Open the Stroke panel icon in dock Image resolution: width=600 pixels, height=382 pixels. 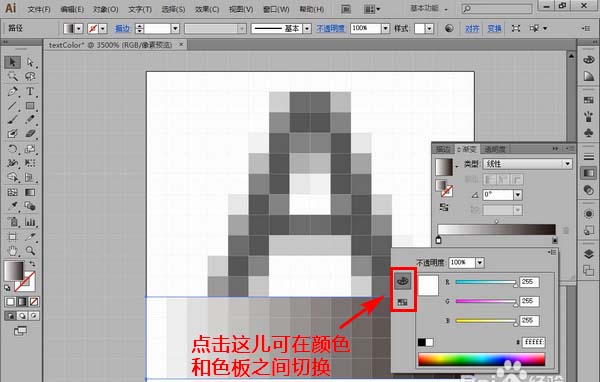click(589, 157)
